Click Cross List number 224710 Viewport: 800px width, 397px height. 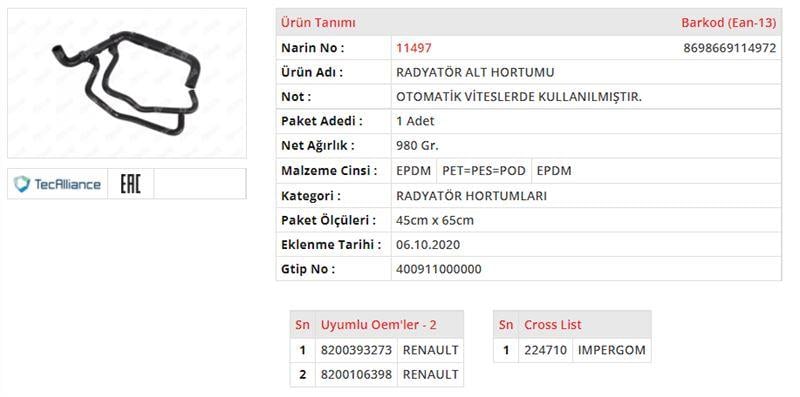545,351
